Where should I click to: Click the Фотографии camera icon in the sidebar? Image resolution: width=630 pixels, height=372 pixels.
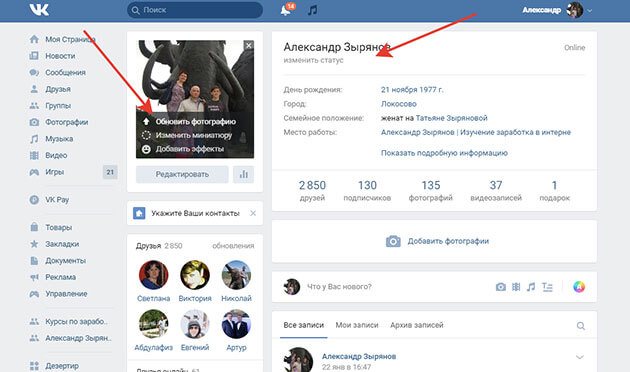[34, 122]
